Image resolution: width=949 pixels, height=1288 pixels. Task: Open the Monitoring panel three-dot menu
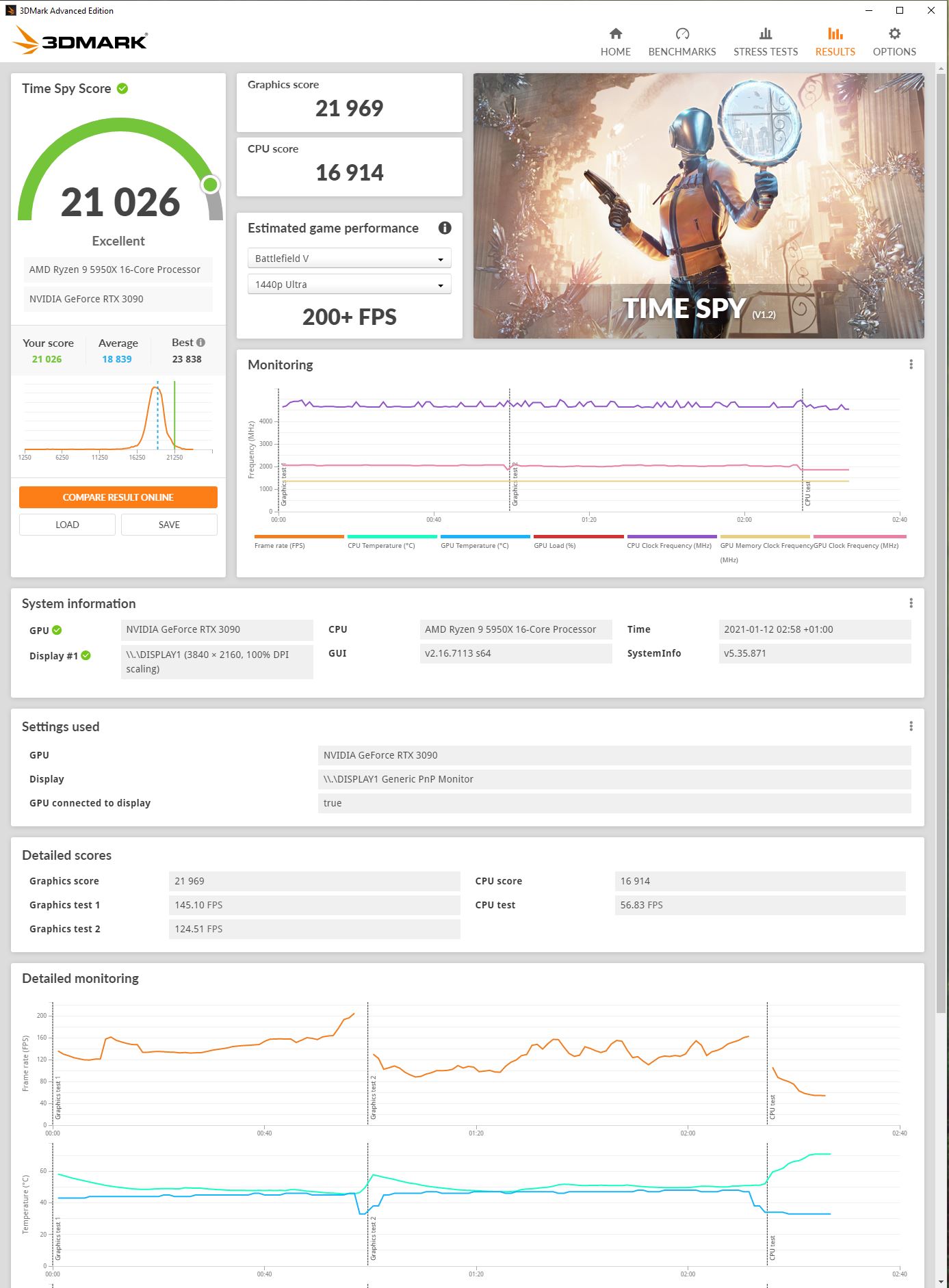tap(911, 365)
